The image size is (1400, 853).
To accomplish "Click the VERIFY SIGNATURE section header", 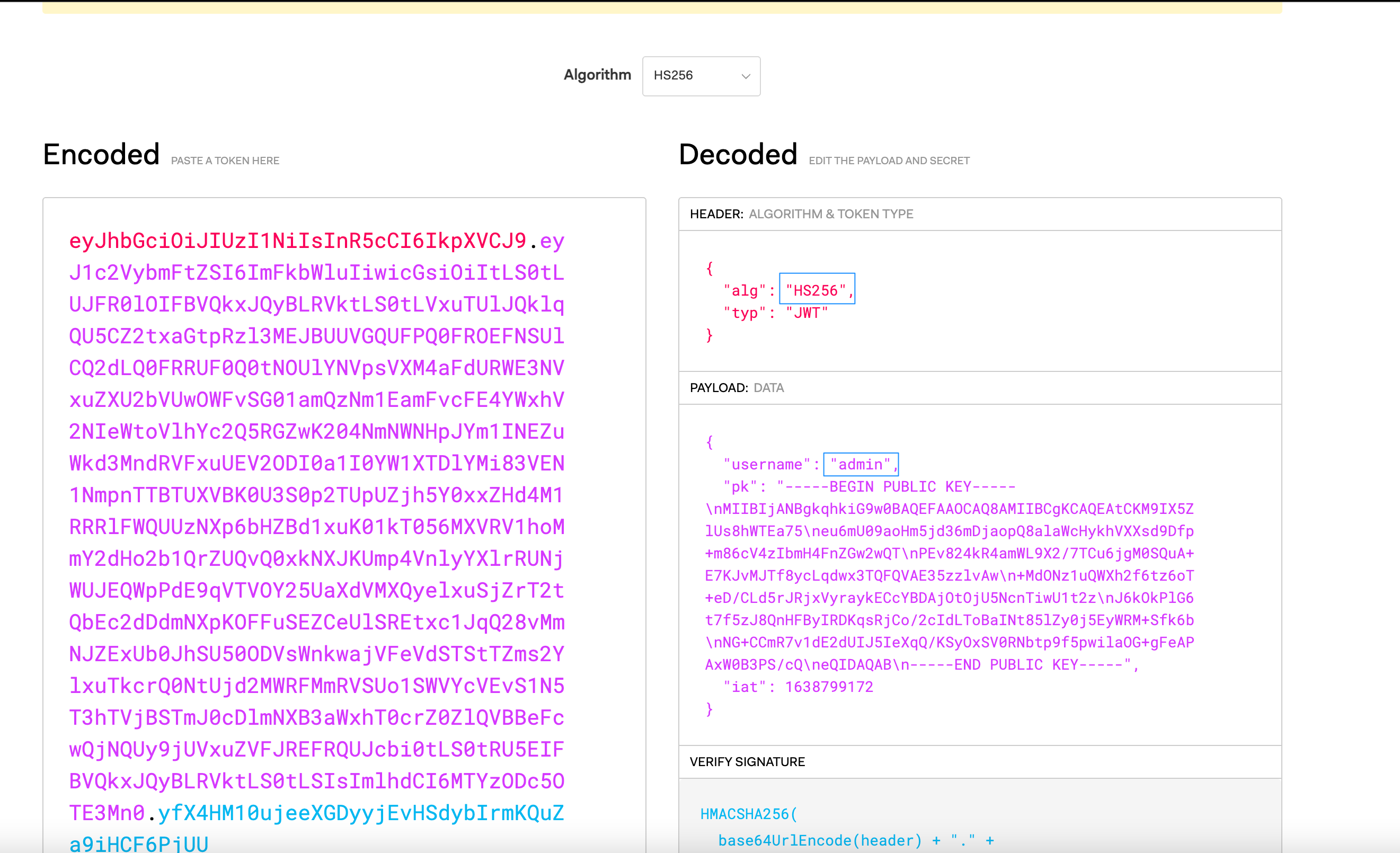I will pyautogui.click(x=747, y=761).
